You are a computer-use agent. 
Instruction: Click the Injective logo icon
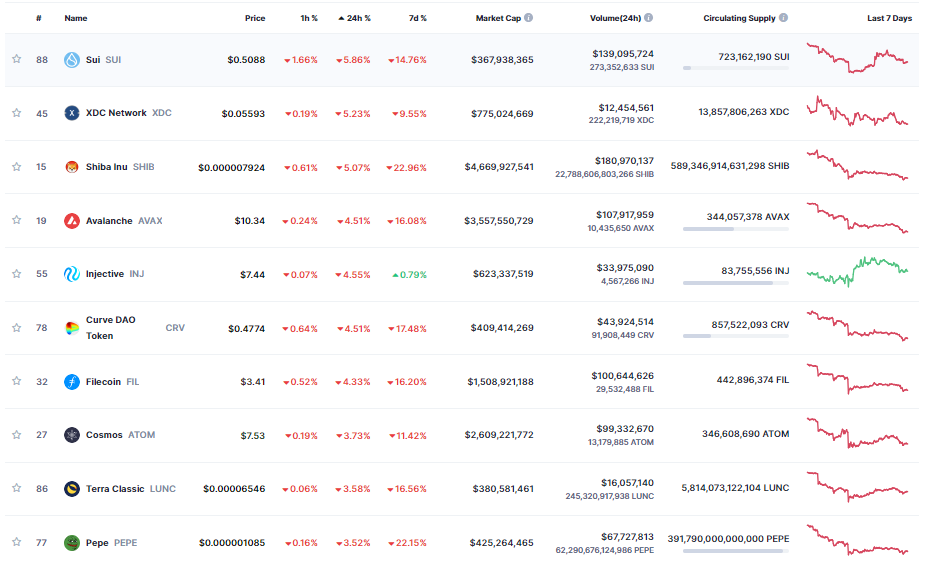[x=72, y=274]
